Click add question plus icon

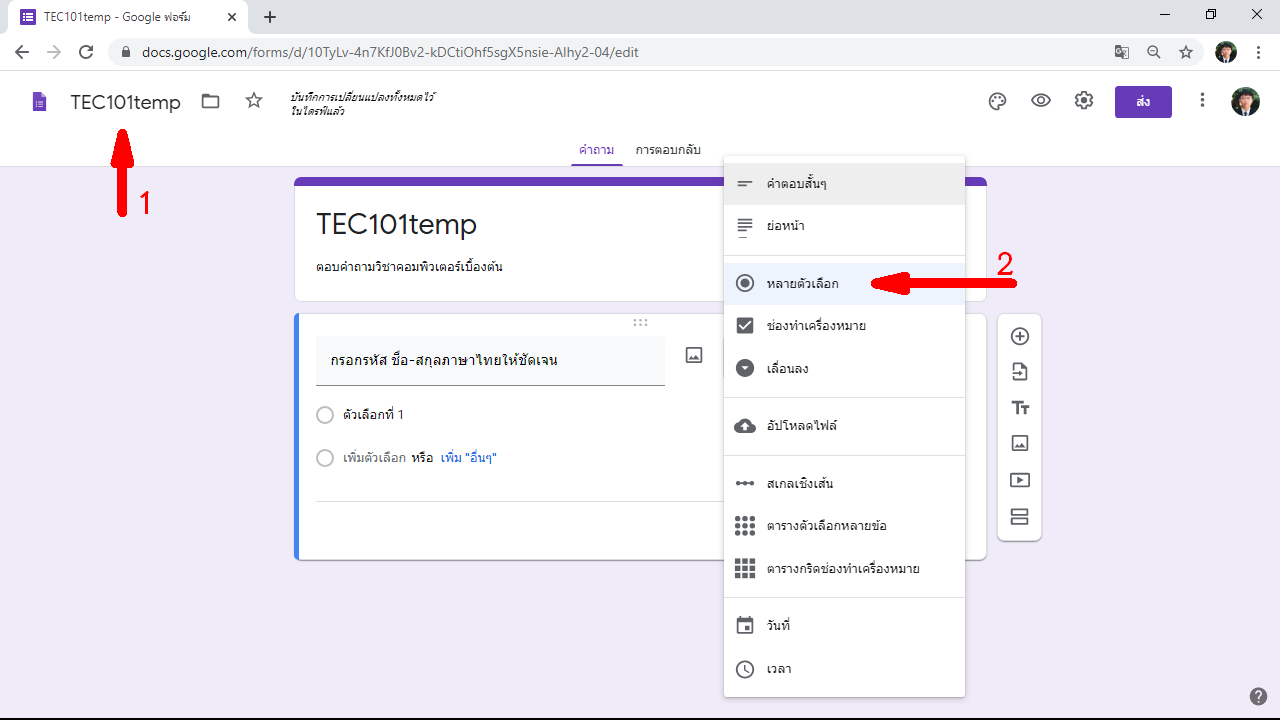[x=1020, y=336]
